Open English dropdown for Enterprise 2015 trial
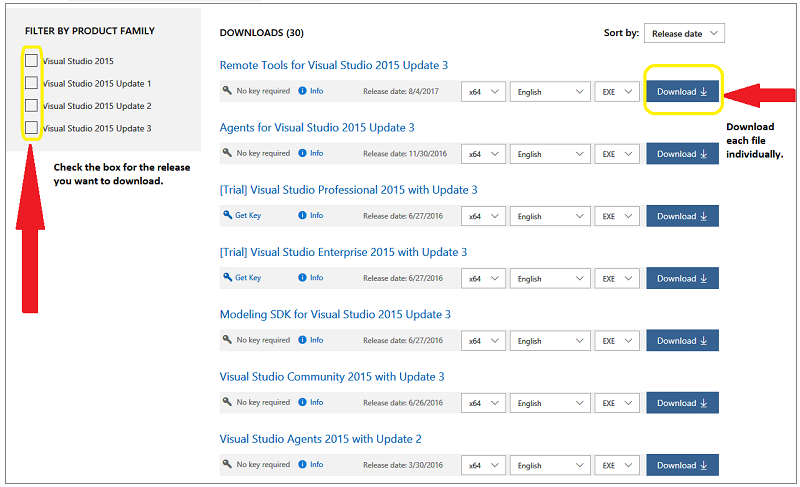The image size is (800, 487). [550, 278]
